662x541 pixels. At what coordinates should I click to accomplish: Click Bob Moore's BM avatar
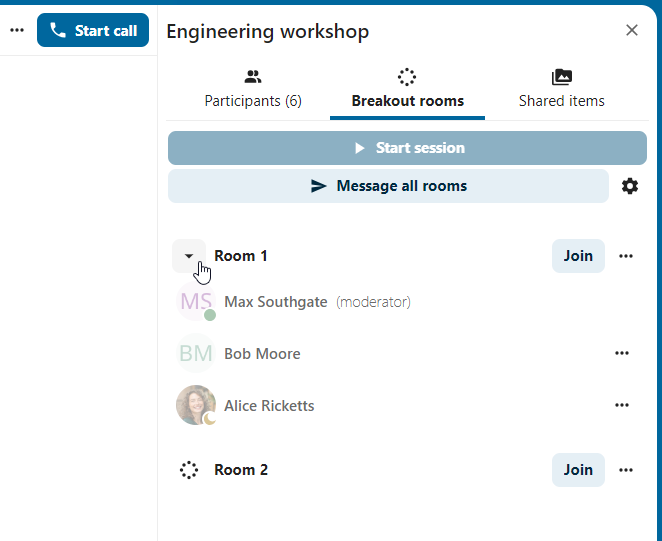coord(196,353)
